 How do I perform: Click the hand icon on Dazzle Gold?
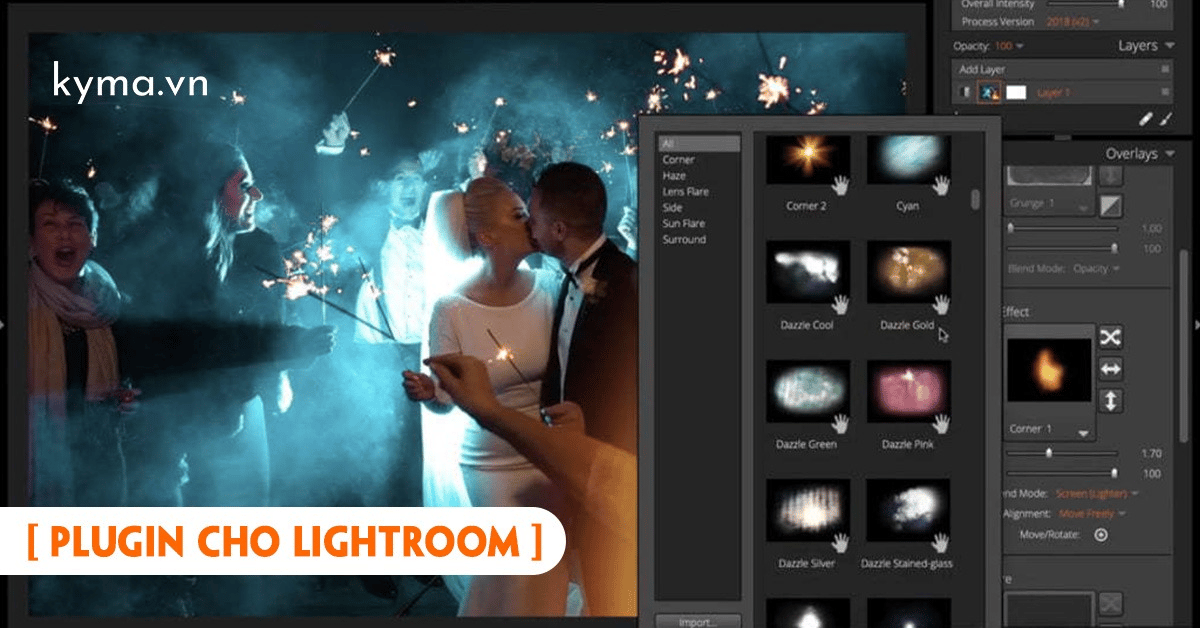click(940, 303)
